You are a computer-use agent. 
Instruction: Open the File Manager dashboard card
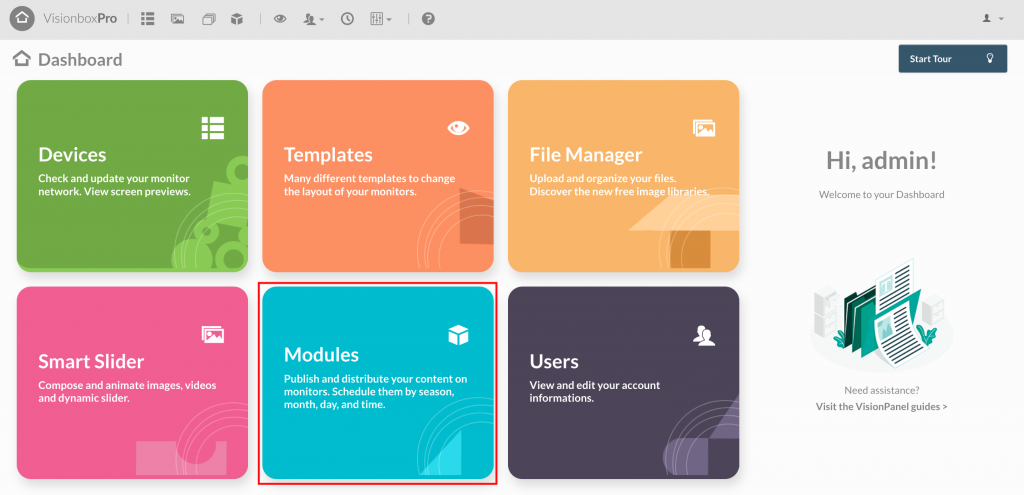click(624, 176)
